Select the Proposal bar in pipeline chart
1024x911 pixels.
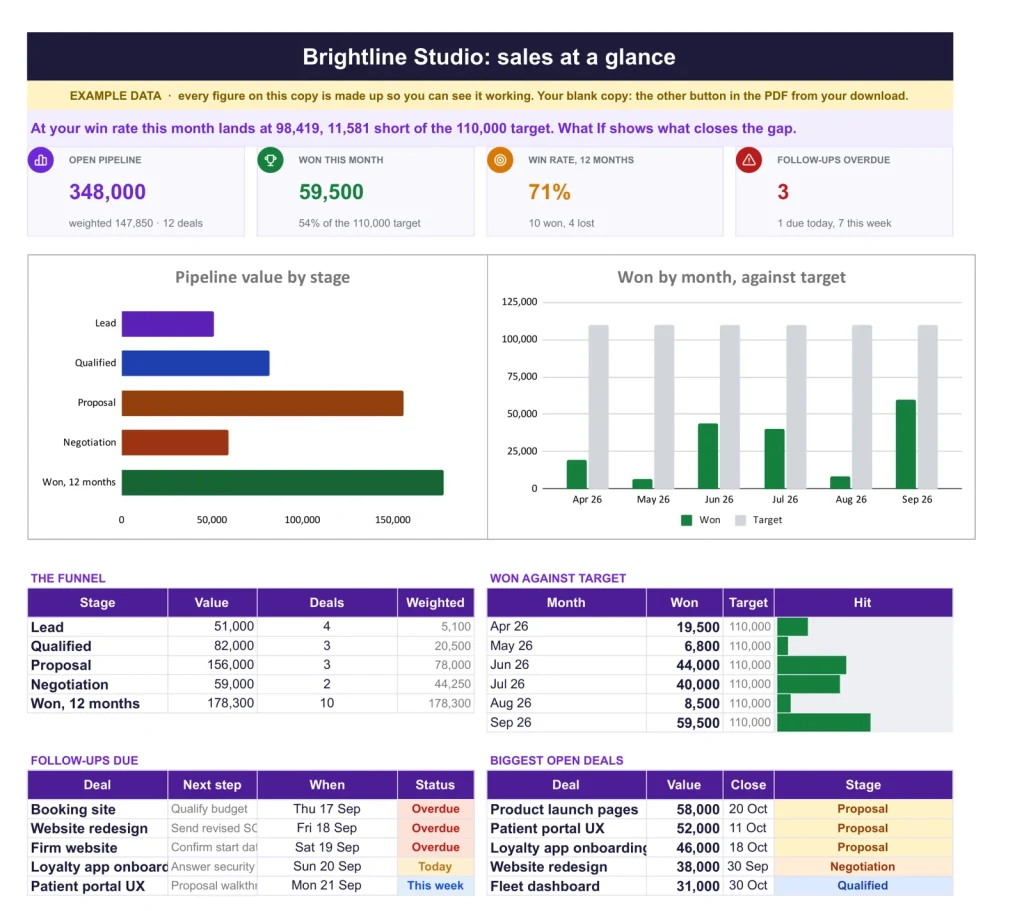coord(263,403)
